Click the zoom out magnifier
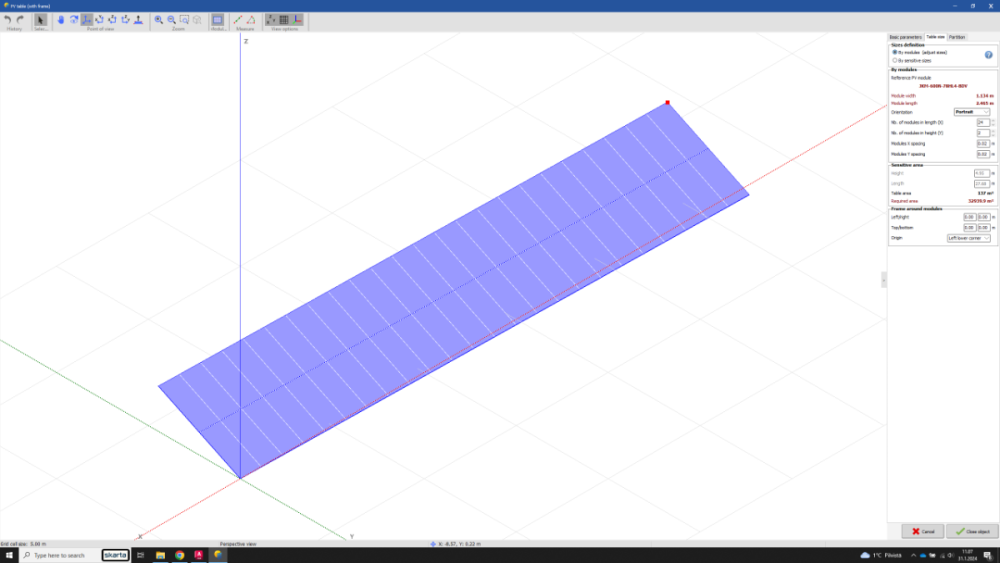Image resolution: width=1000 pixels, height=563 pixels. click(x=171, y=19)
